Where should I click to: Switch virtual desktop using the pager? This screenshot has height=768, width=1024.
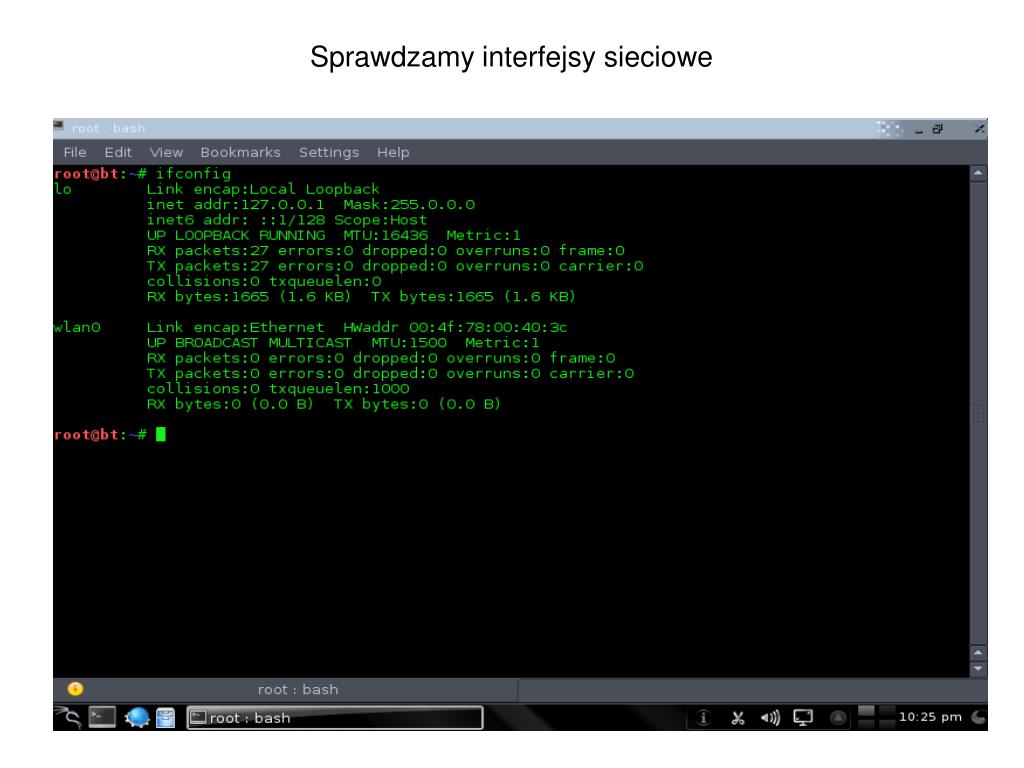(876, 717)
